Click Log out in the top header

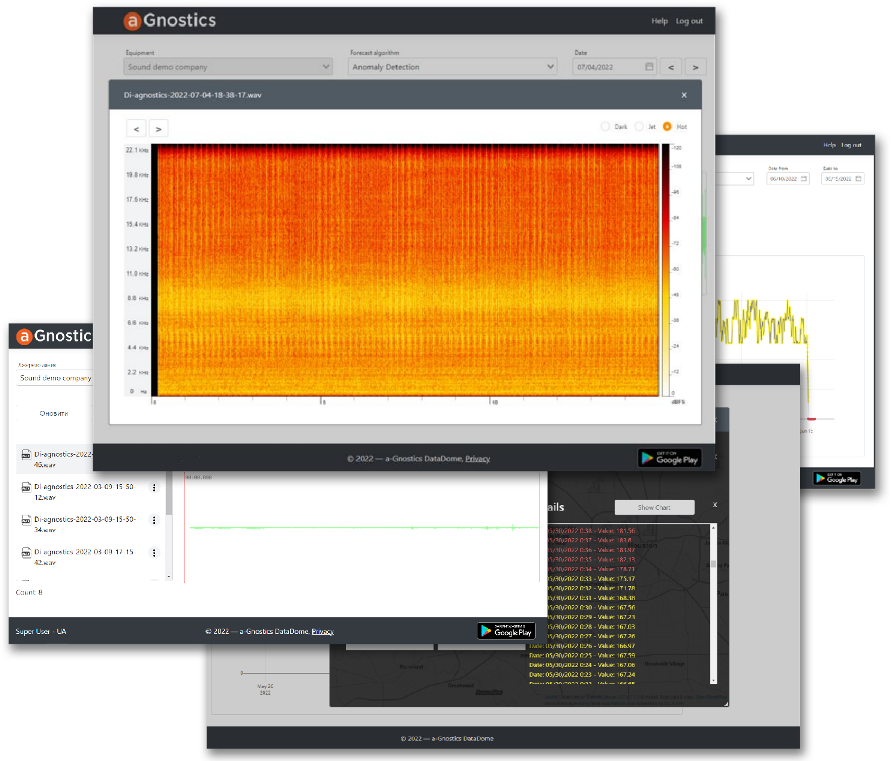point(689,21)
